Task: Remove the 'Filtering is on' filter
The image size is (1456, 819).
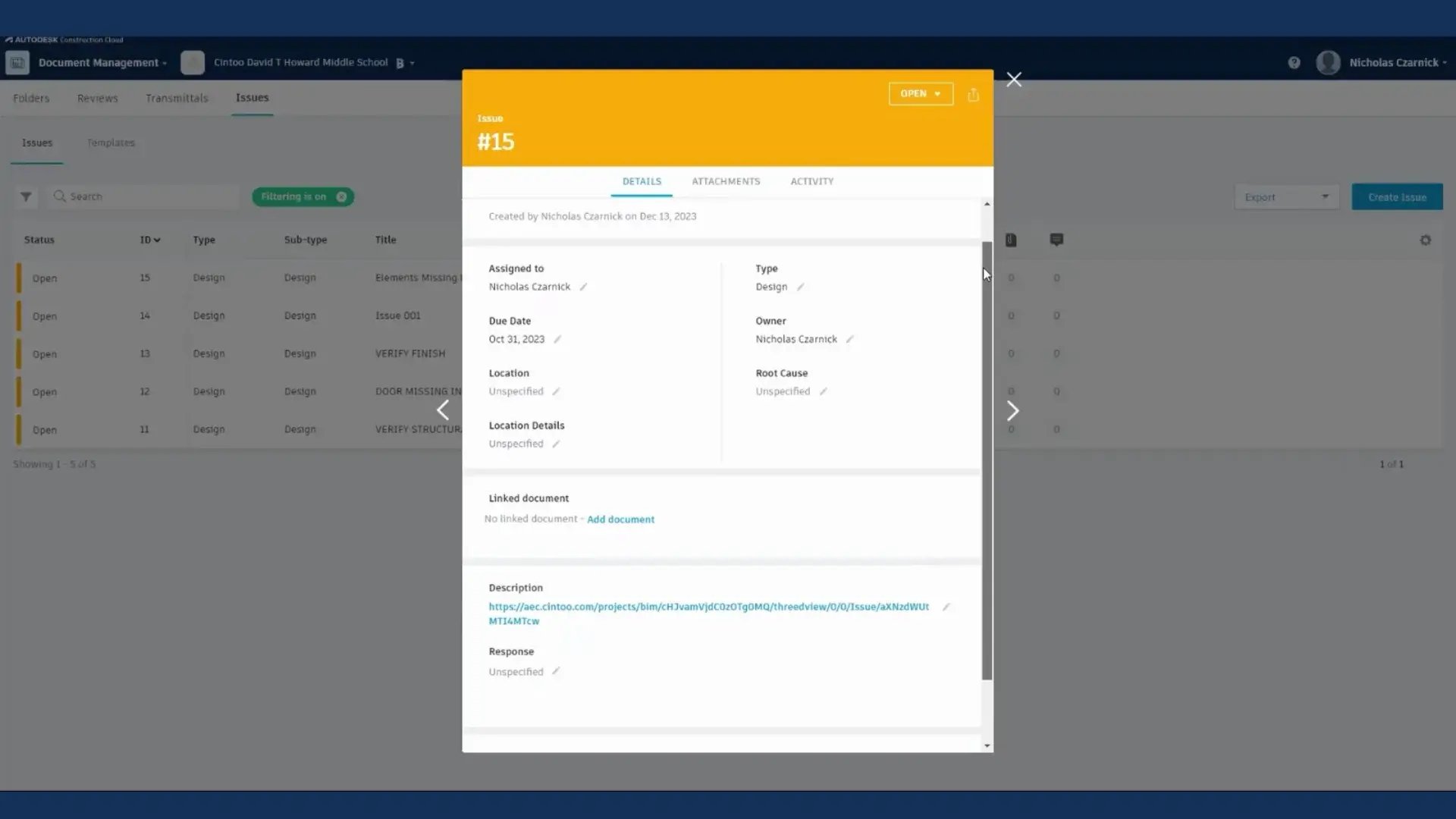Action: pyautogui.click(x=341, y=197)
